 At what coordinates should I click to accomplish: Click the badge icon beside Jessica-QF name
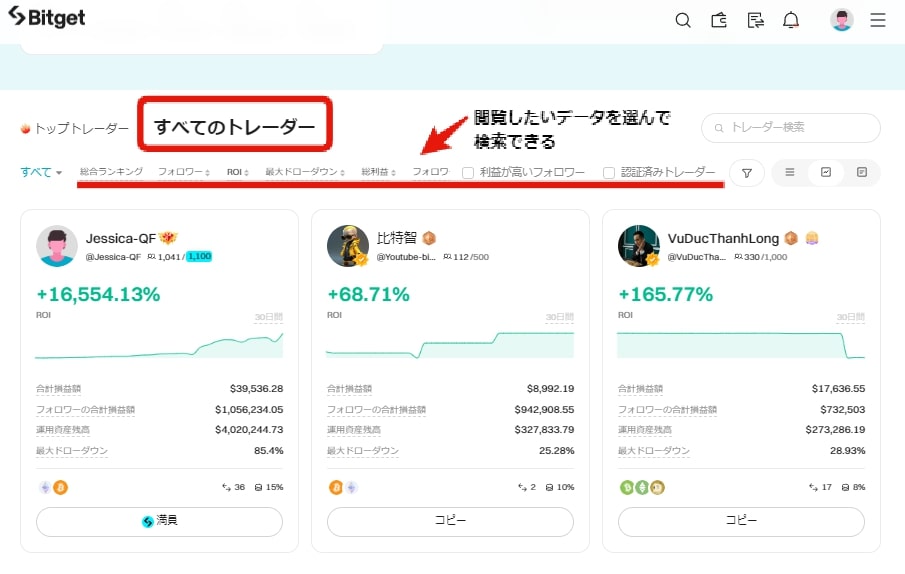(168, 238)
